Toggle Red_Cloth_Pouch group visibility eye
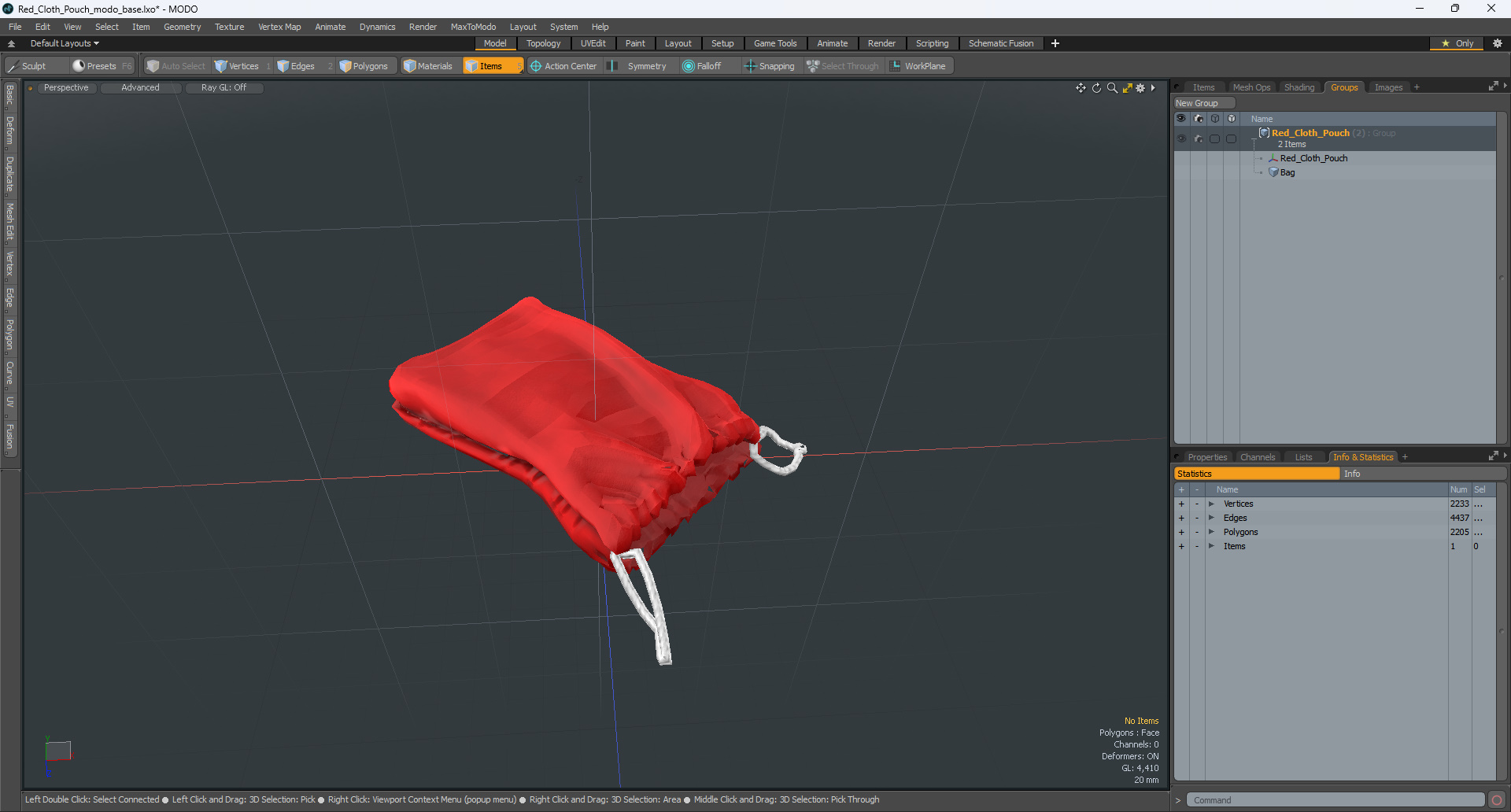 click(1181, 138)
